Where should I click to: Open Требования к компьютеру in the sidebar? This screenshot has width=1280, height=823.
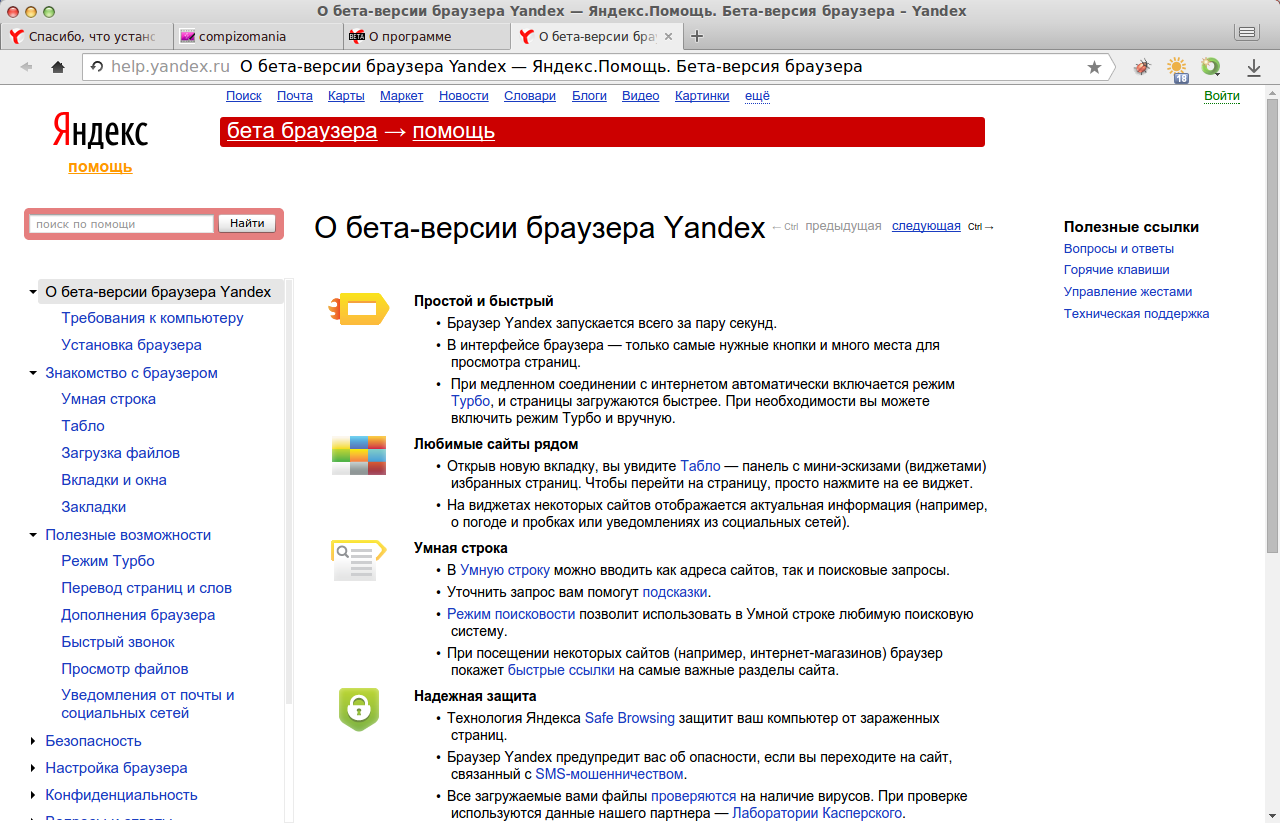coord(152,318)
